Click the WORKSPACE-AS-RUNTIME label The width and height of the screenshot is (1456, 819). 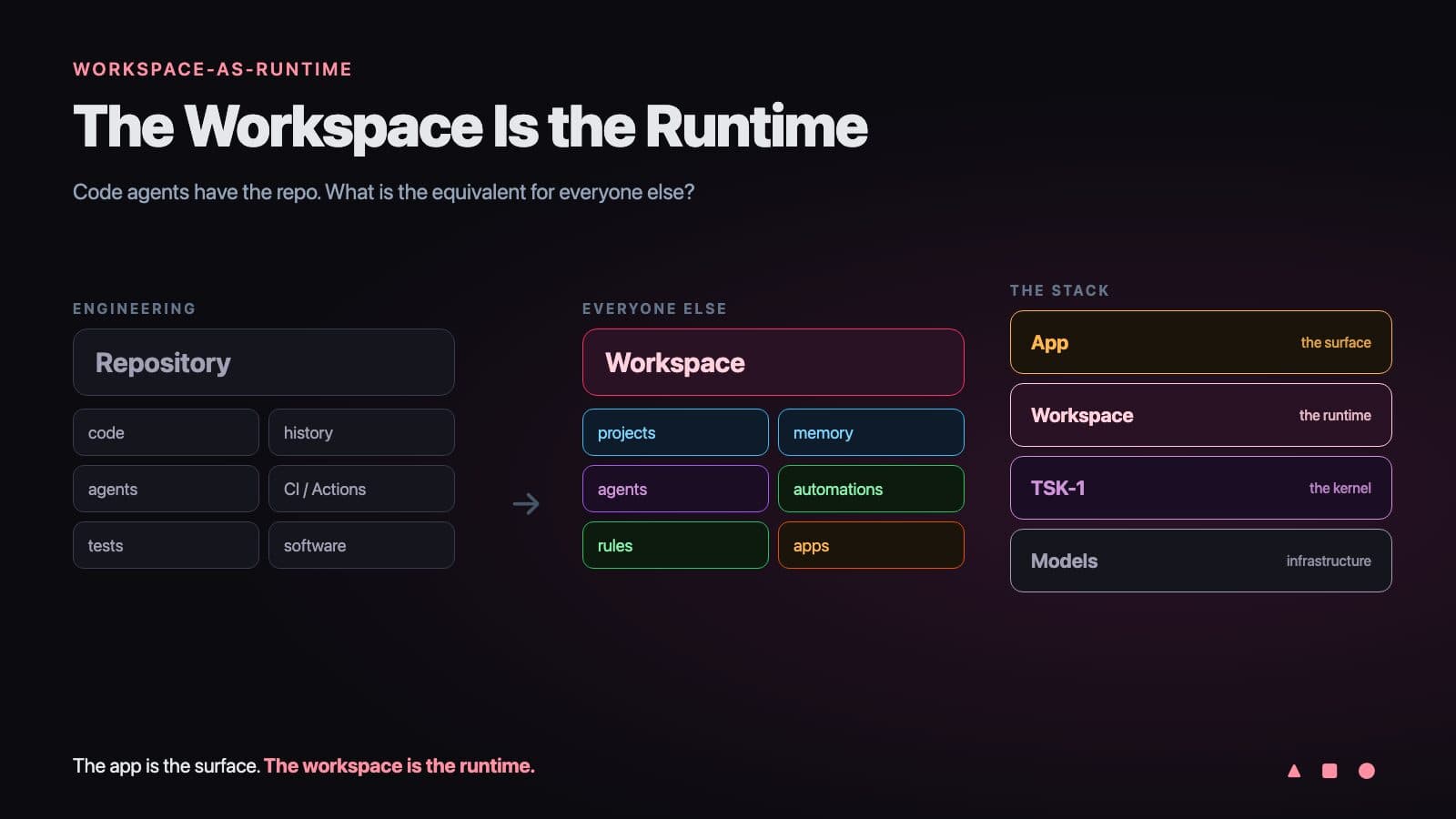pyautogui.click(x=212, y=69)
